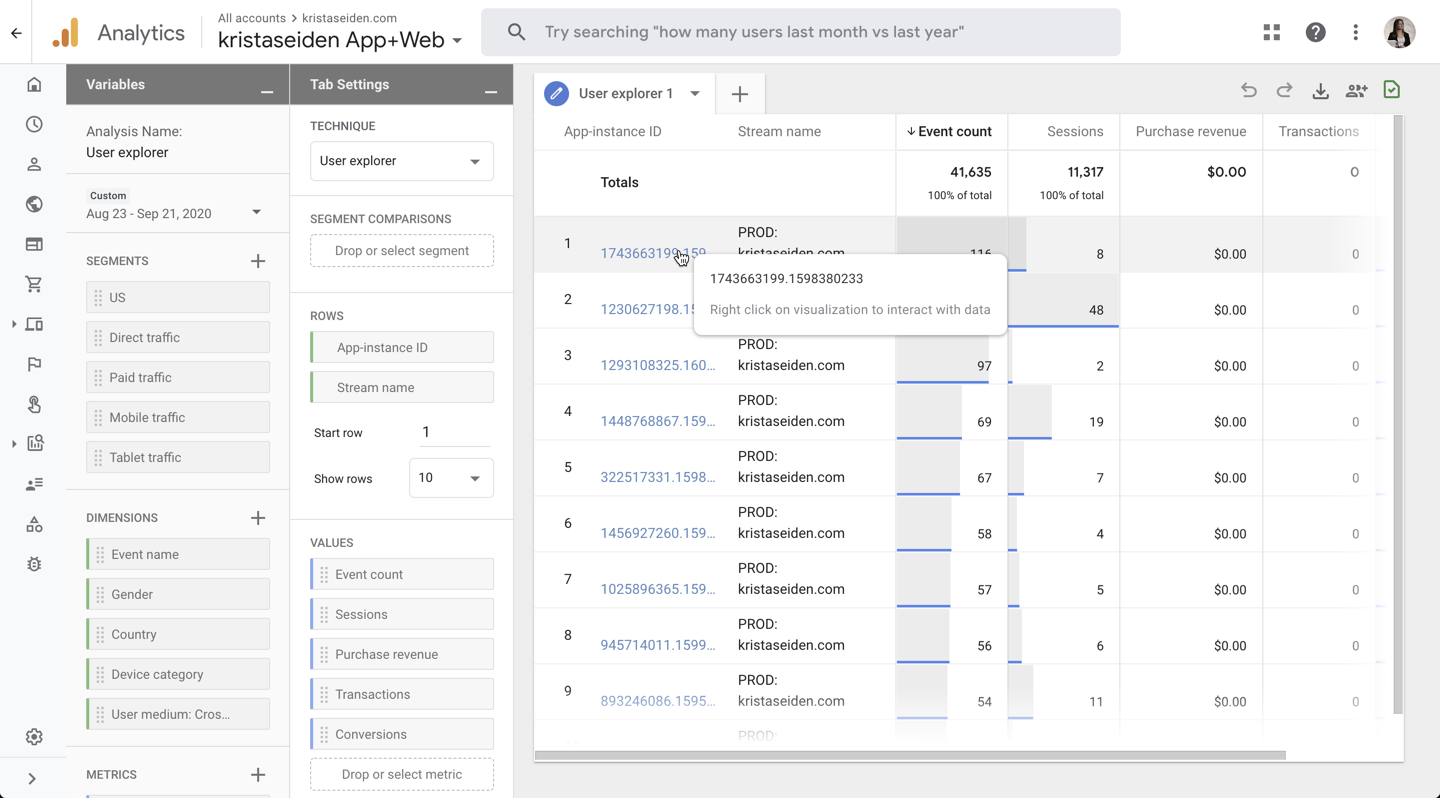Open the help question mark icon
The width and height of the screenshot is (1440, 798).
point(1315,32)
